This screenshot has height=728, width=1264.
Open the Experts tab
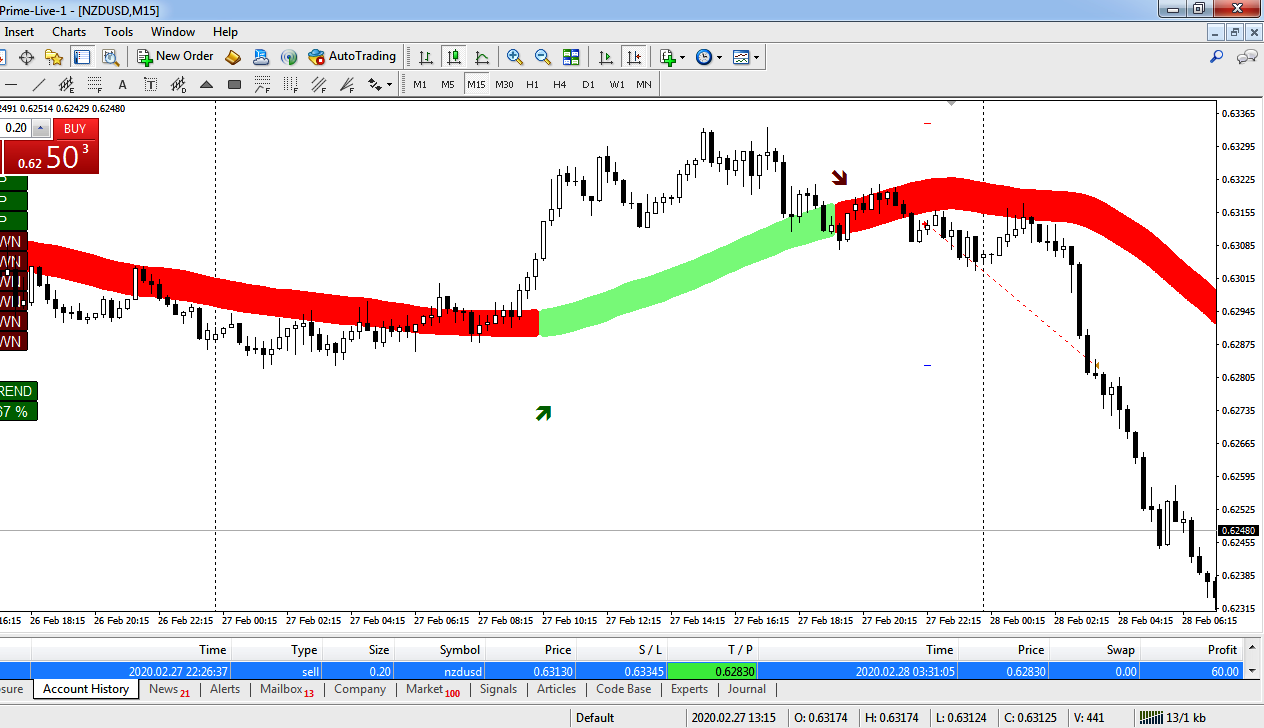(689, 689)
